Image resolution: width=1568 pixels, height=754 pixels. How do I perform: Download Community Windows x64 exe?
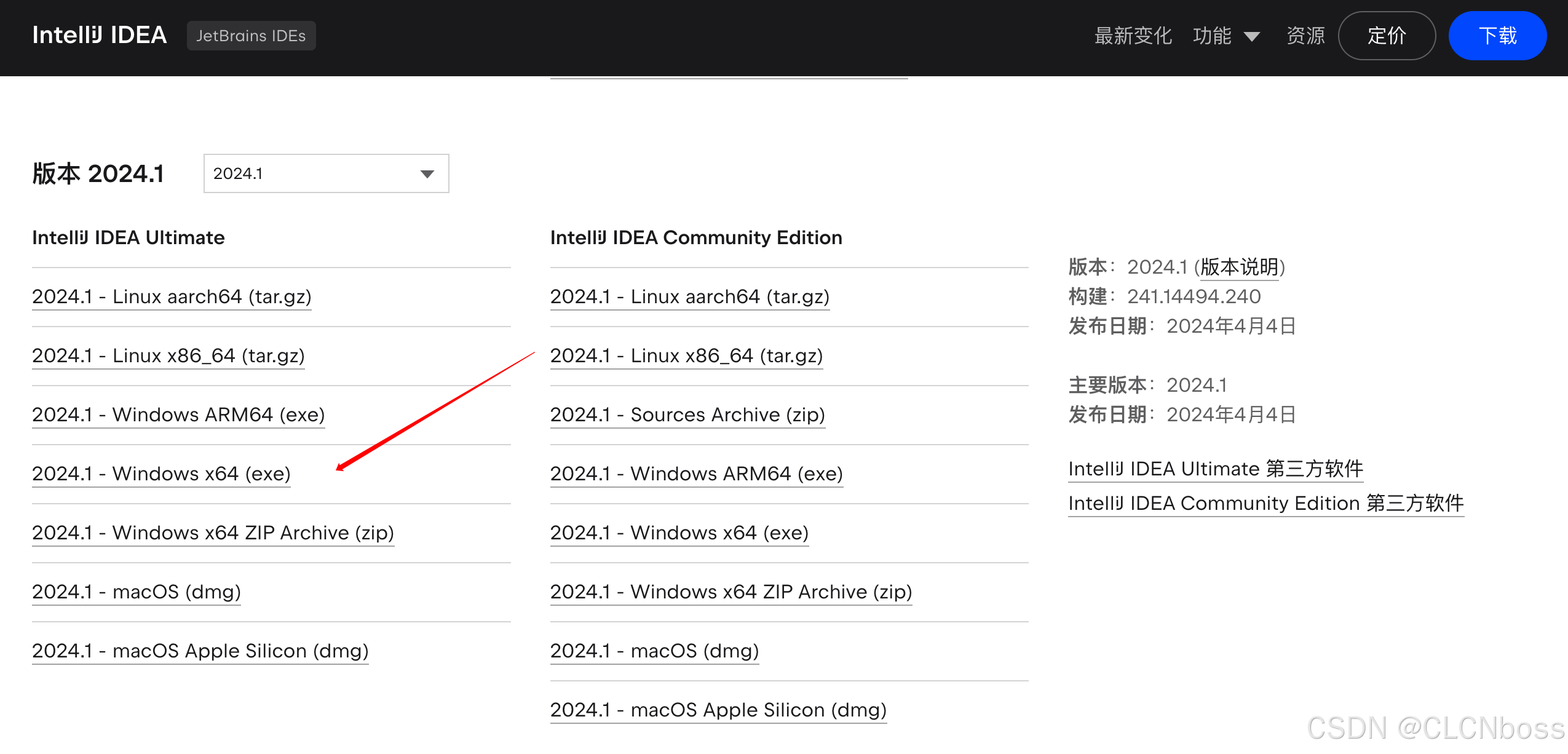point(679,533)
